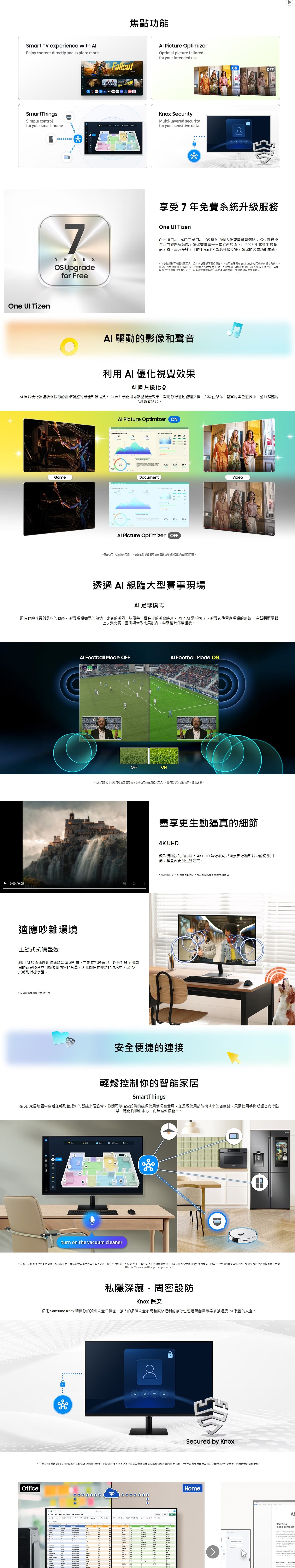
Task: Click the 0:00 / 0:05 video time display
Action: pyautogui.click(x=17, y=883)
